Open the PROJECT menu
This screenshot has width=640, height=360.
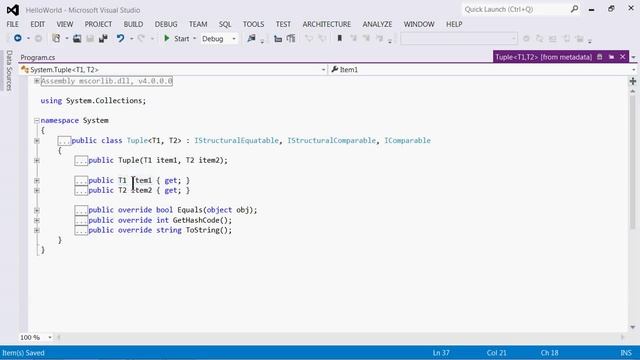[x=98, y=24]
